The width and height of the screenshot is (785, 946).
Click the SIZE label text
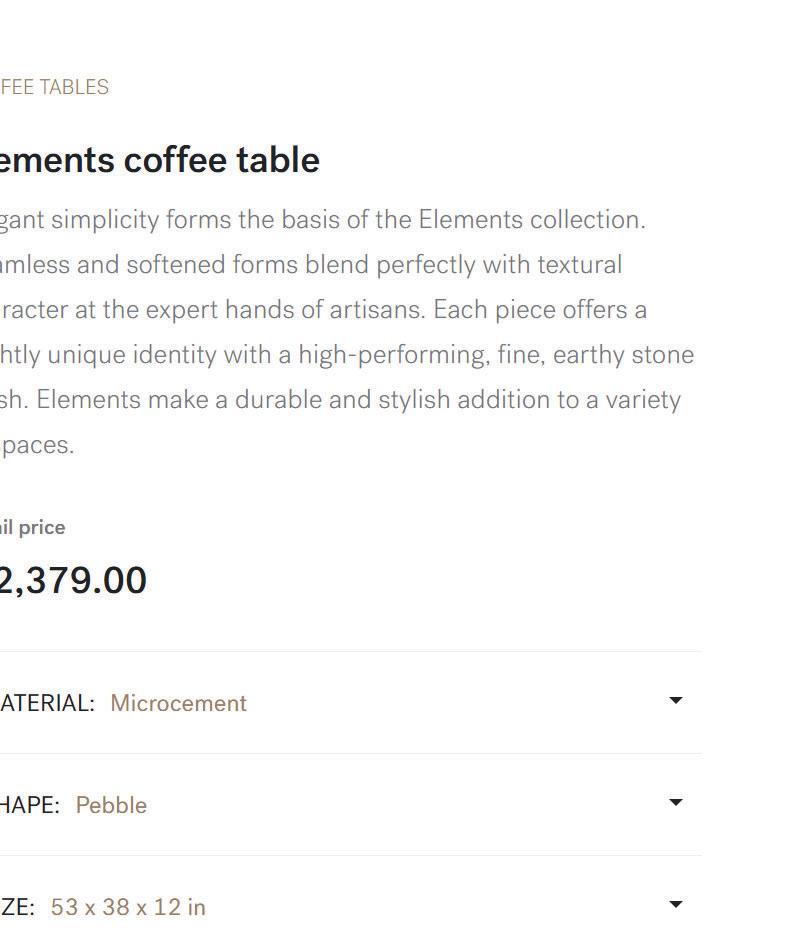point(17,907)
